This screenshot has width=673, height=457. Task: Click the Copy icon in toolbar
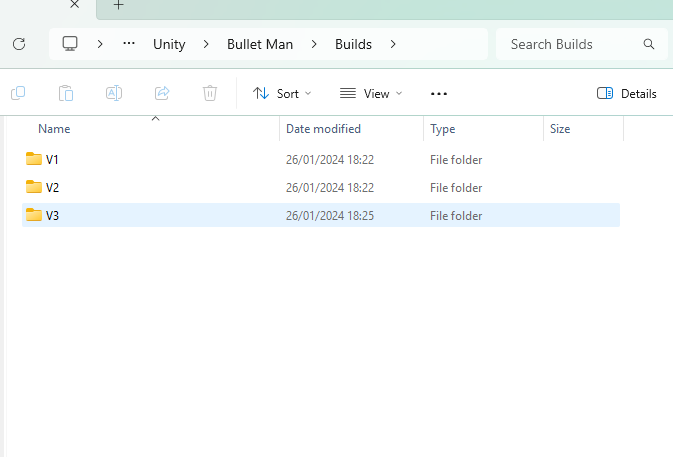click(x=18, y=93)
